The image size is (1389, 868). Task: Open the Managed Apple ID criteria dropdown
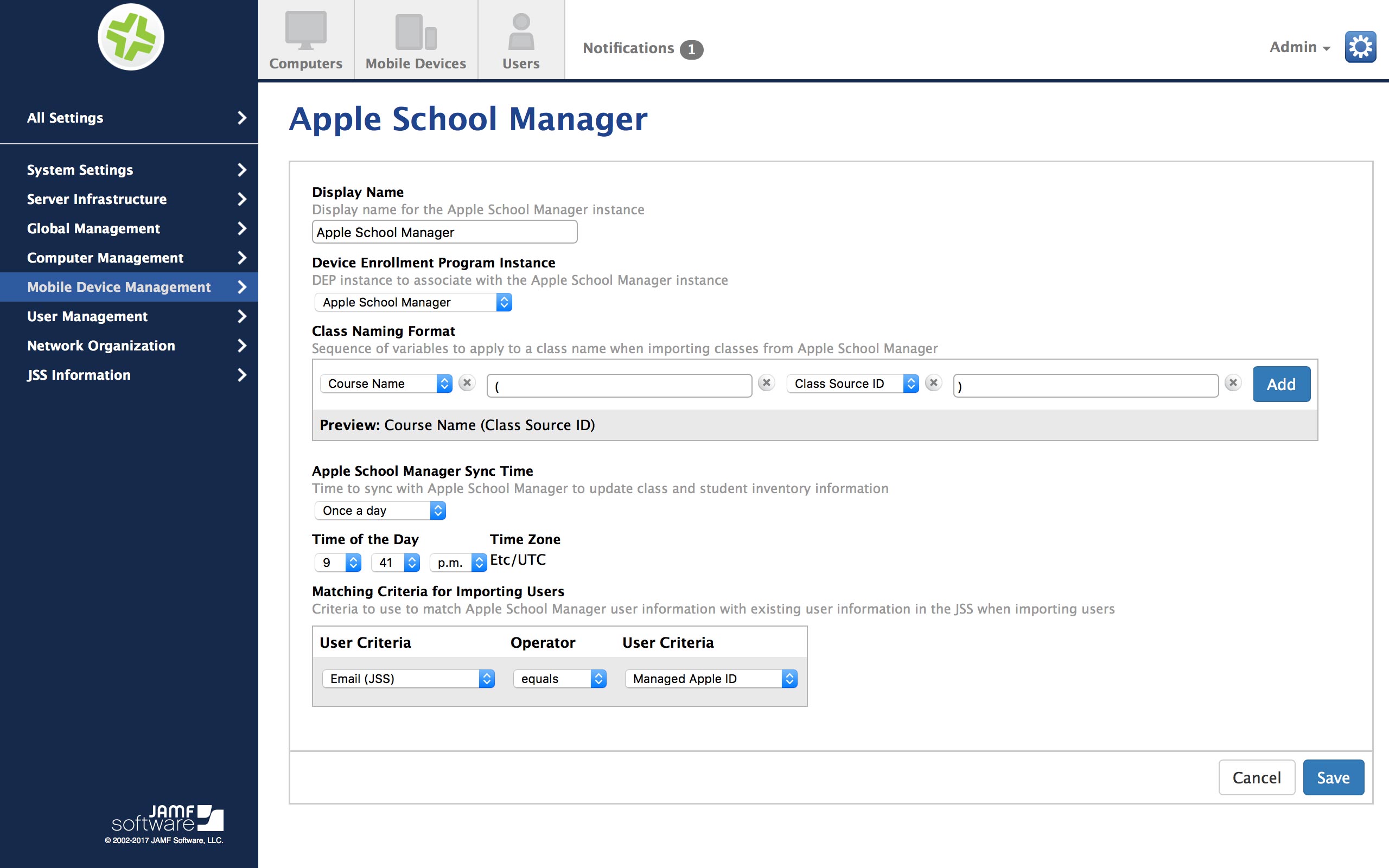coord(711,679)
